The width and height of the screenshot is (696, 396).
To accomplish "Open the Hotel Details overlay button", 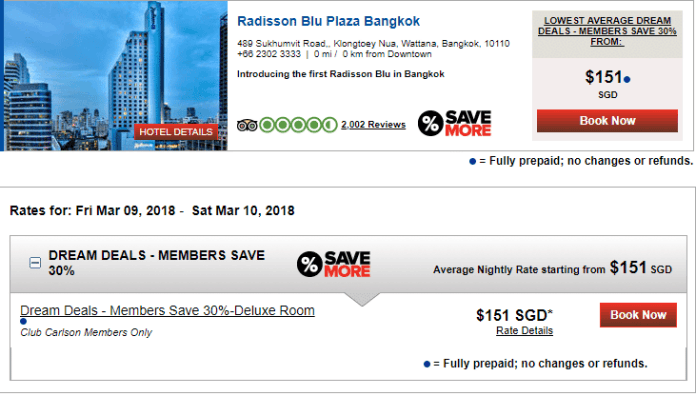I will (176, 132).
